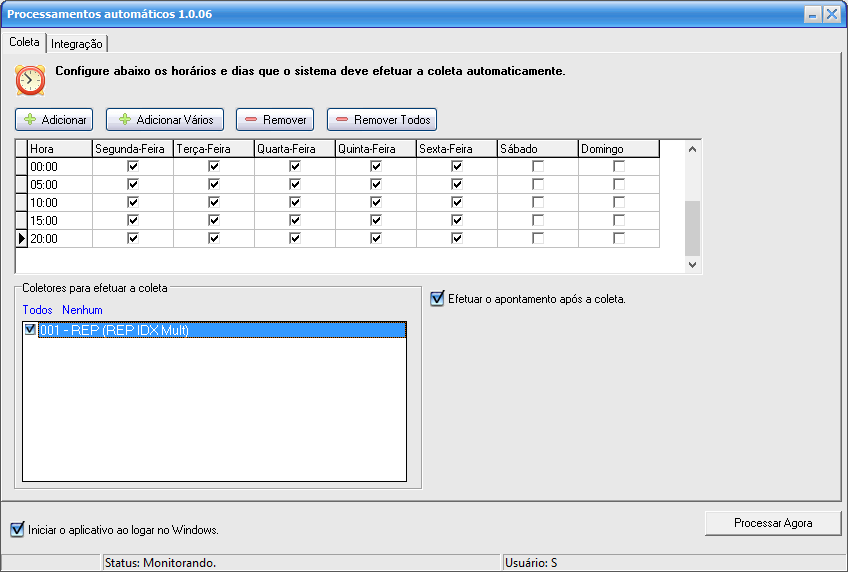Minimize the Processamentos automáticos window

[812, 14]
